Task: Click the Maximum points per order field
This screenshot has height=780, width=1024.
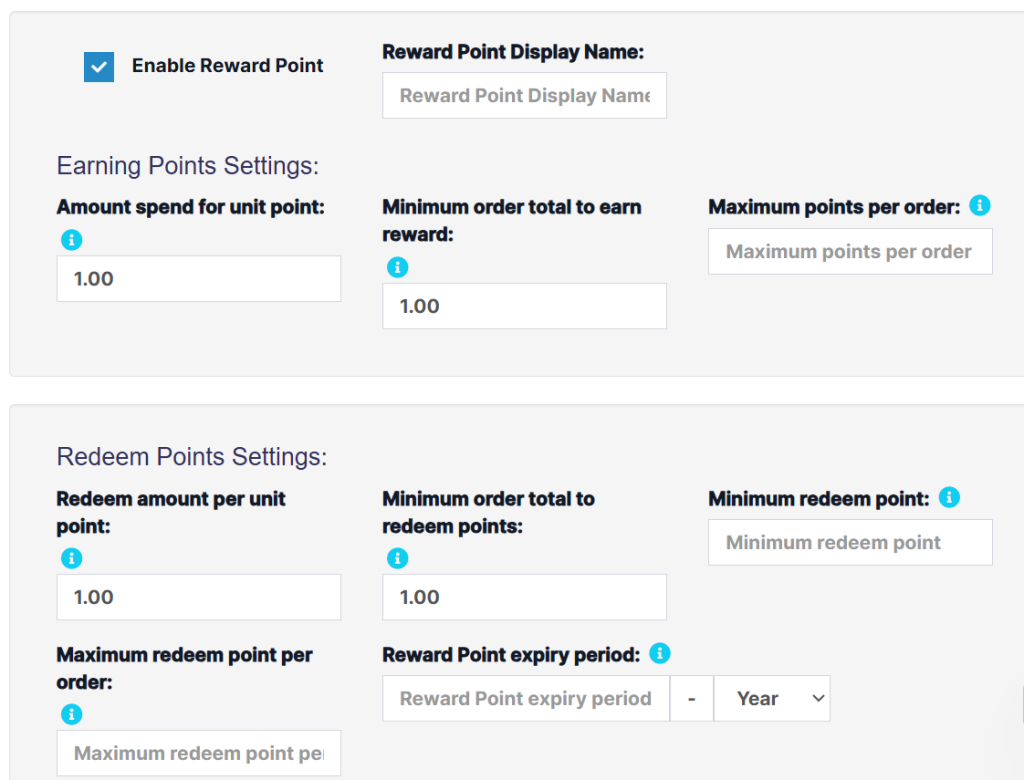Action: click(x=850, y=252)
